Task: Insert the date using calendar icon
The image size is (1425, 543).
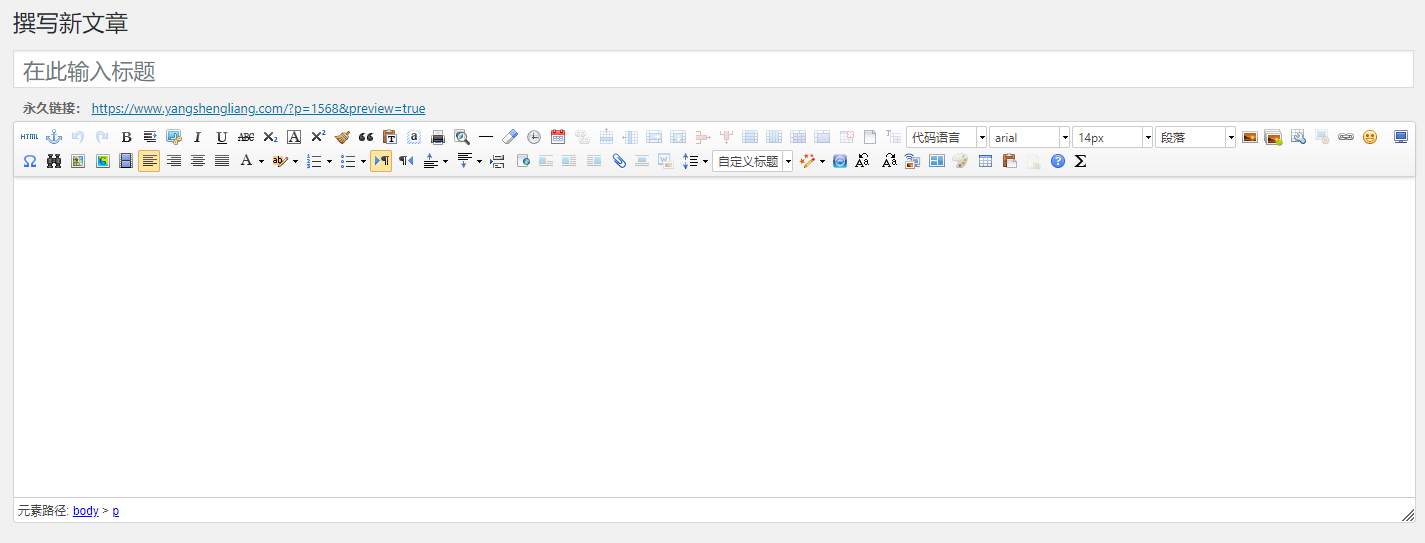Action: point(558,137)
